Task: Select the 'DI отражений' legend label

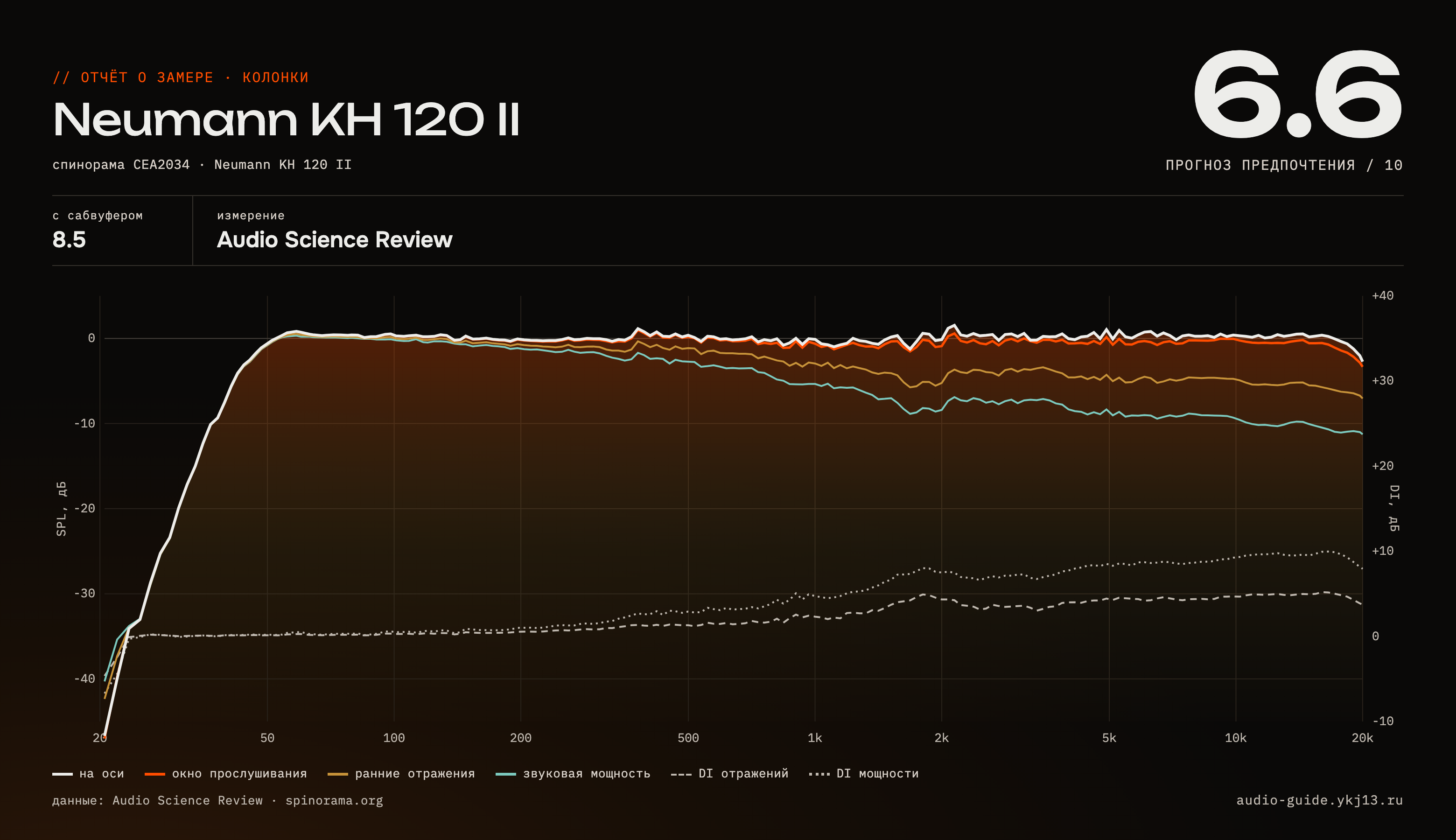Action: pos(743,774)
